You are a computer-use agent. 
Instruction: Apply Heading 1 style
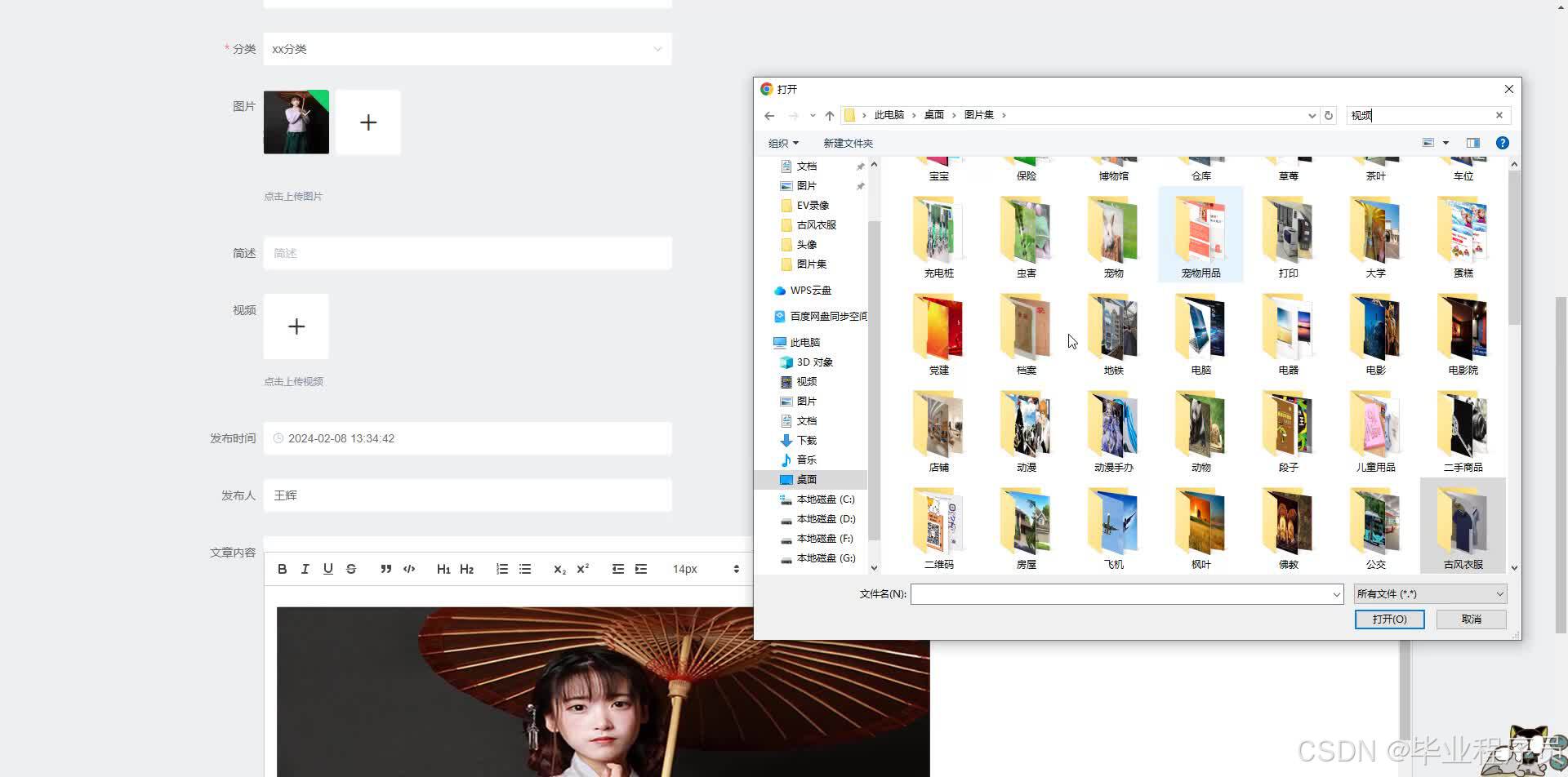point(443,568)
